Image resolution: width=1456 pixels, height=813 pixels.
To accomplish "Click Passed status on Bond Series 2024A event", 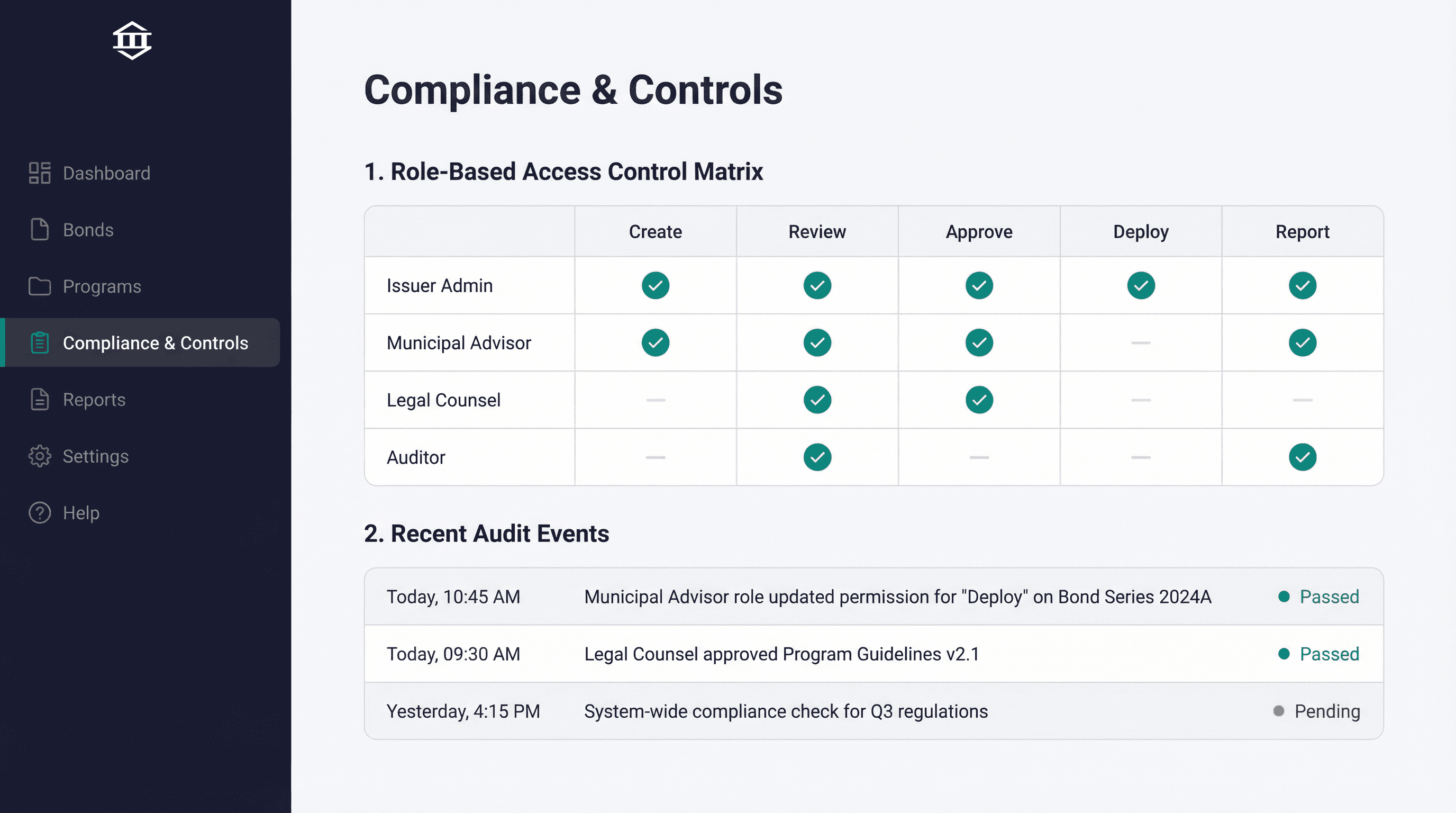I will pos(1318,597).
